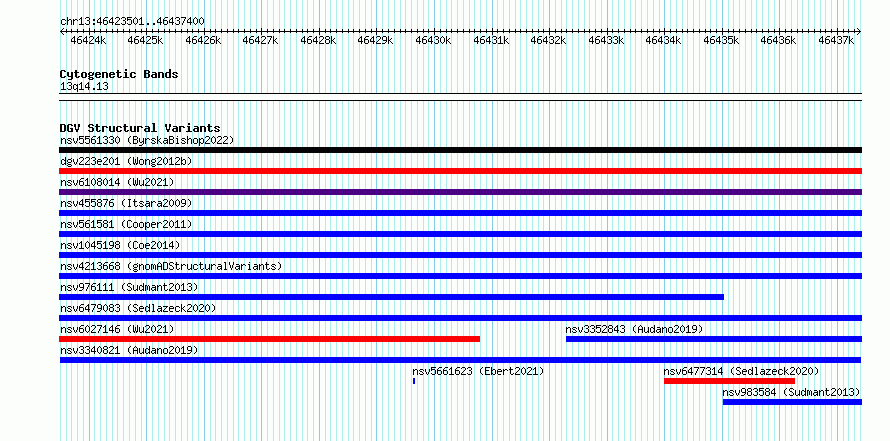
Task: Click the 46437k ruler tick label
Action: (x=837, y=40)
